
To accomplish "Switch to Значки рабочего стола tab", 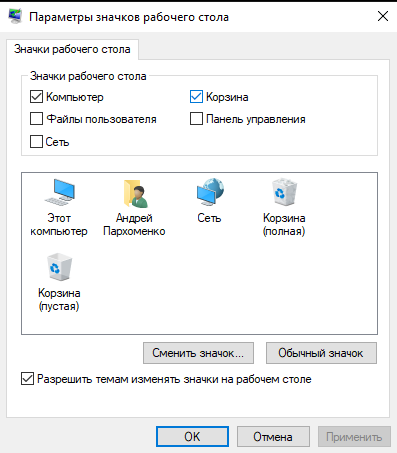I will point(72,49).
